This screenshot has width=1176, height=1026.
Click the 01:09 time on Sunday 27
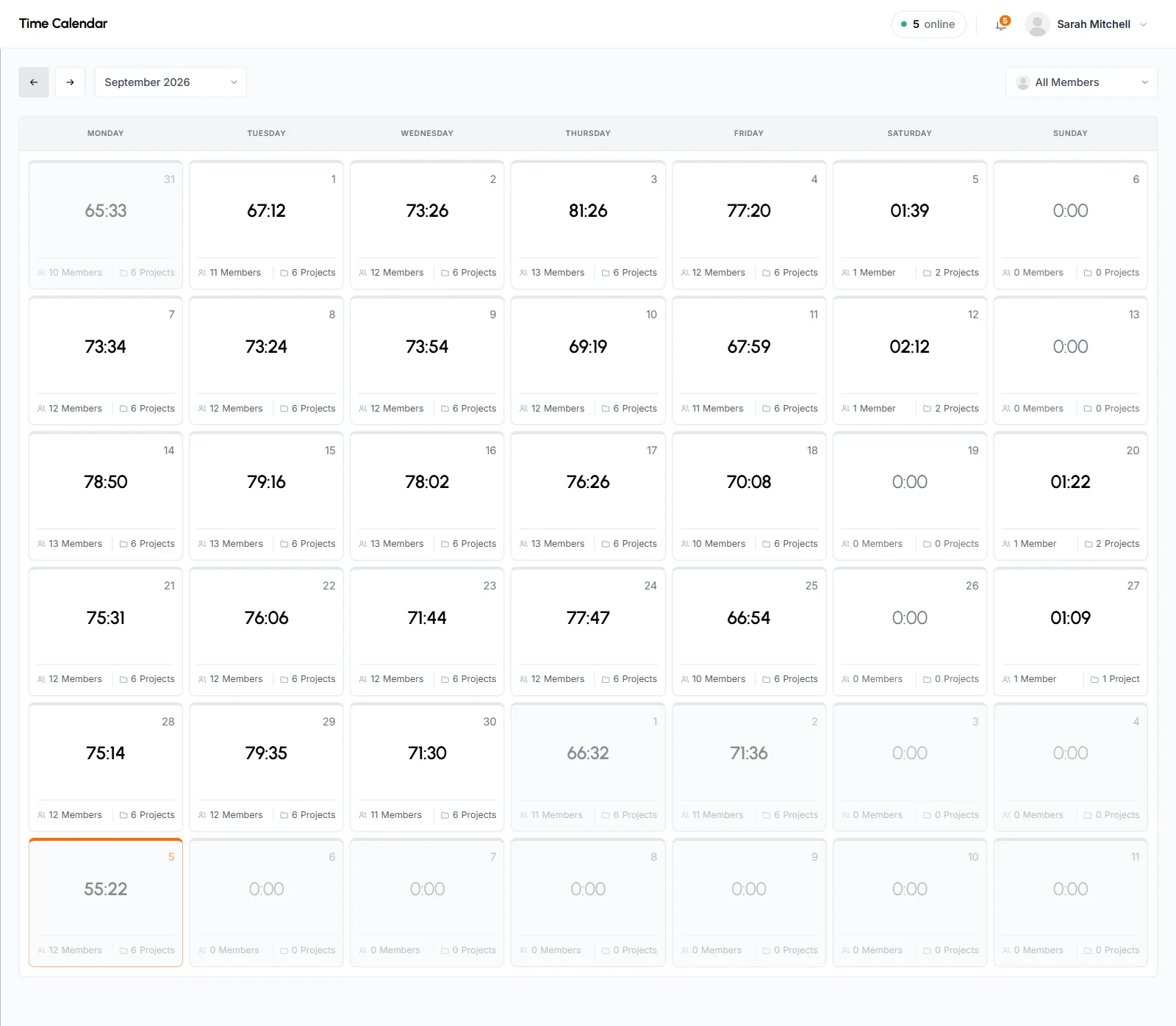point(1070,618)
